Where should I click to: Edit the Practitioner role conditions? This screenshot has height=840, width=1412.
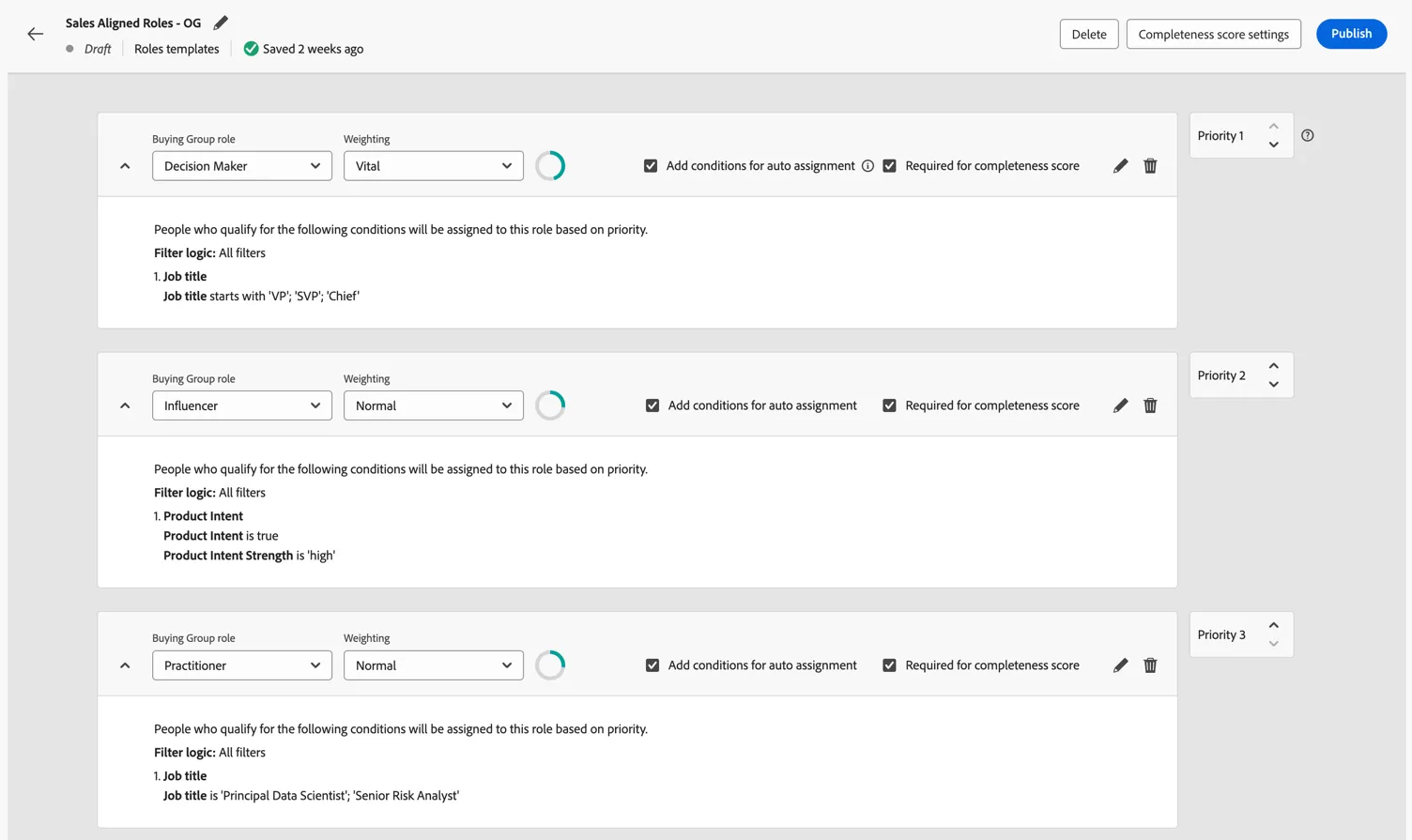click(1120, 665)
